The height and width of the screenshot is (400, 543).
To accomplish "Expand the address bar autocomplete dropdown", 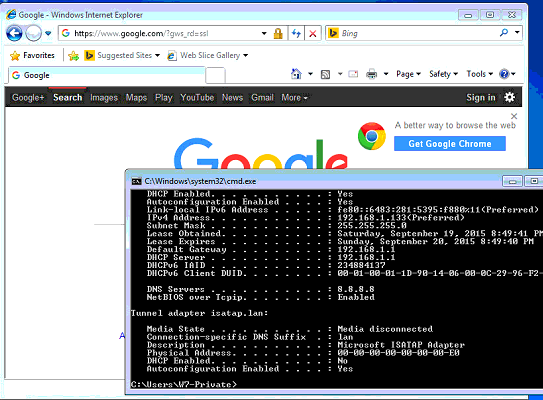I will coord(264,34).
